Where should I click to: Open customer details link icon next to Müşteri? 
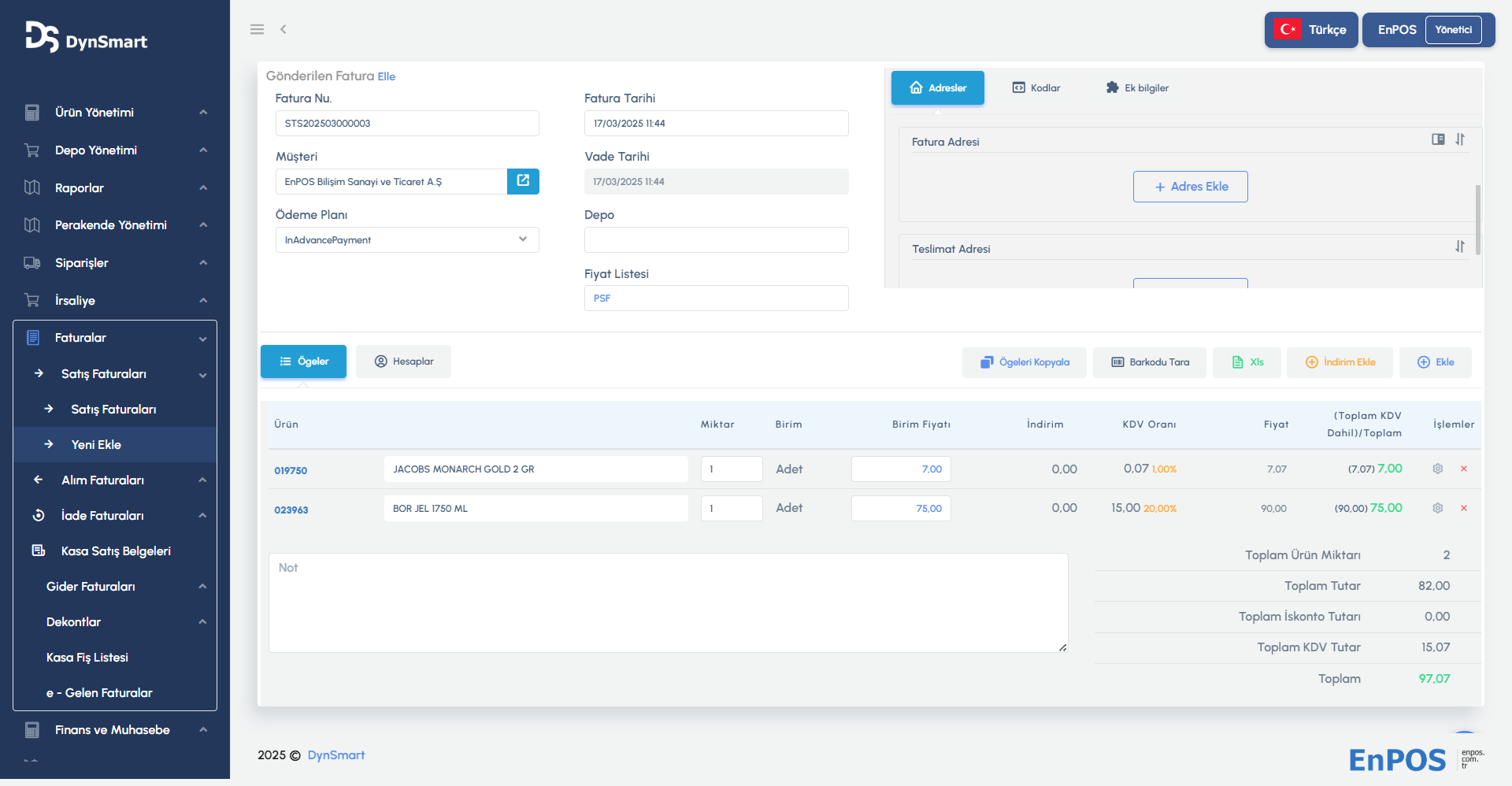click(523, 181)
